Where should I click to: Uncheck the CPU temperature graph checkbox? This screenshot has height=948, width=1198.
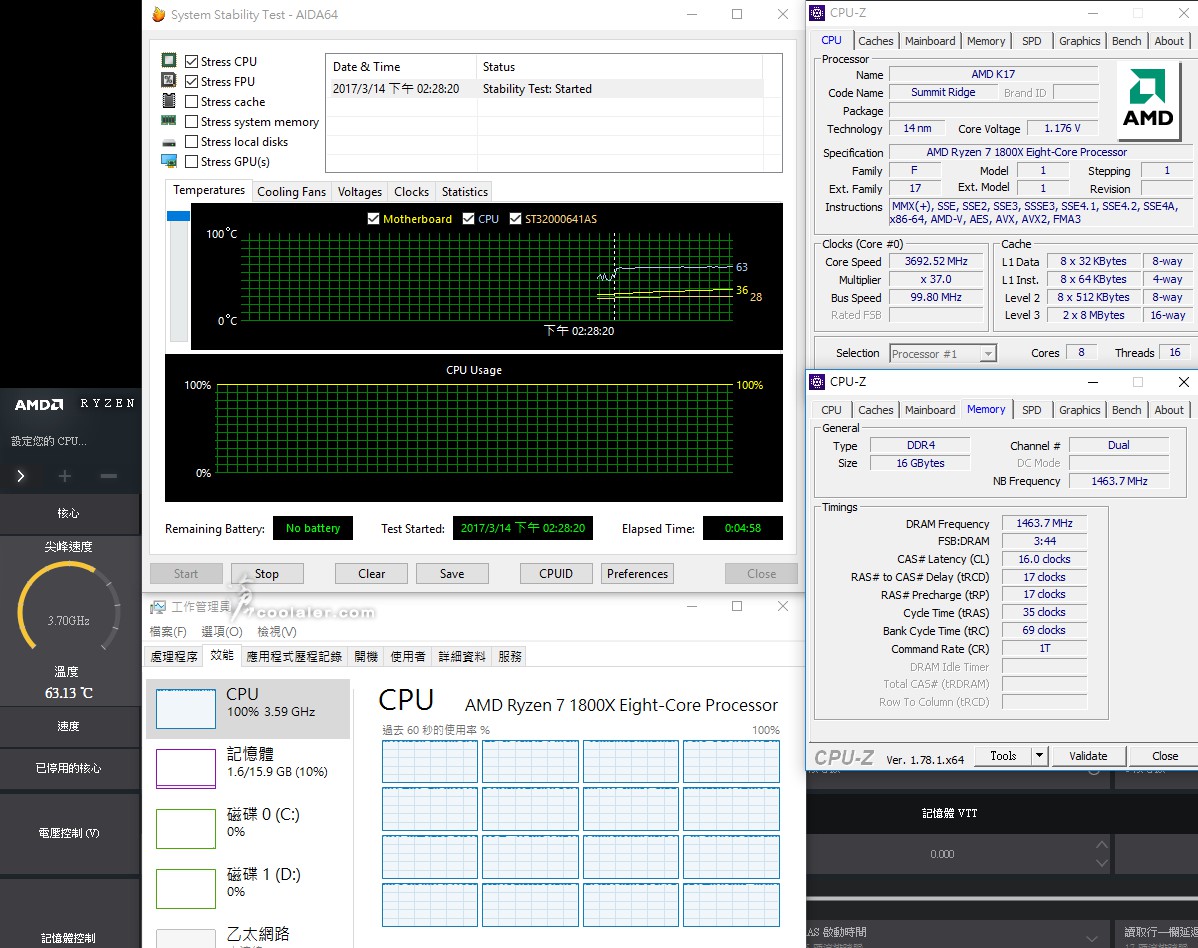(468, 218)
